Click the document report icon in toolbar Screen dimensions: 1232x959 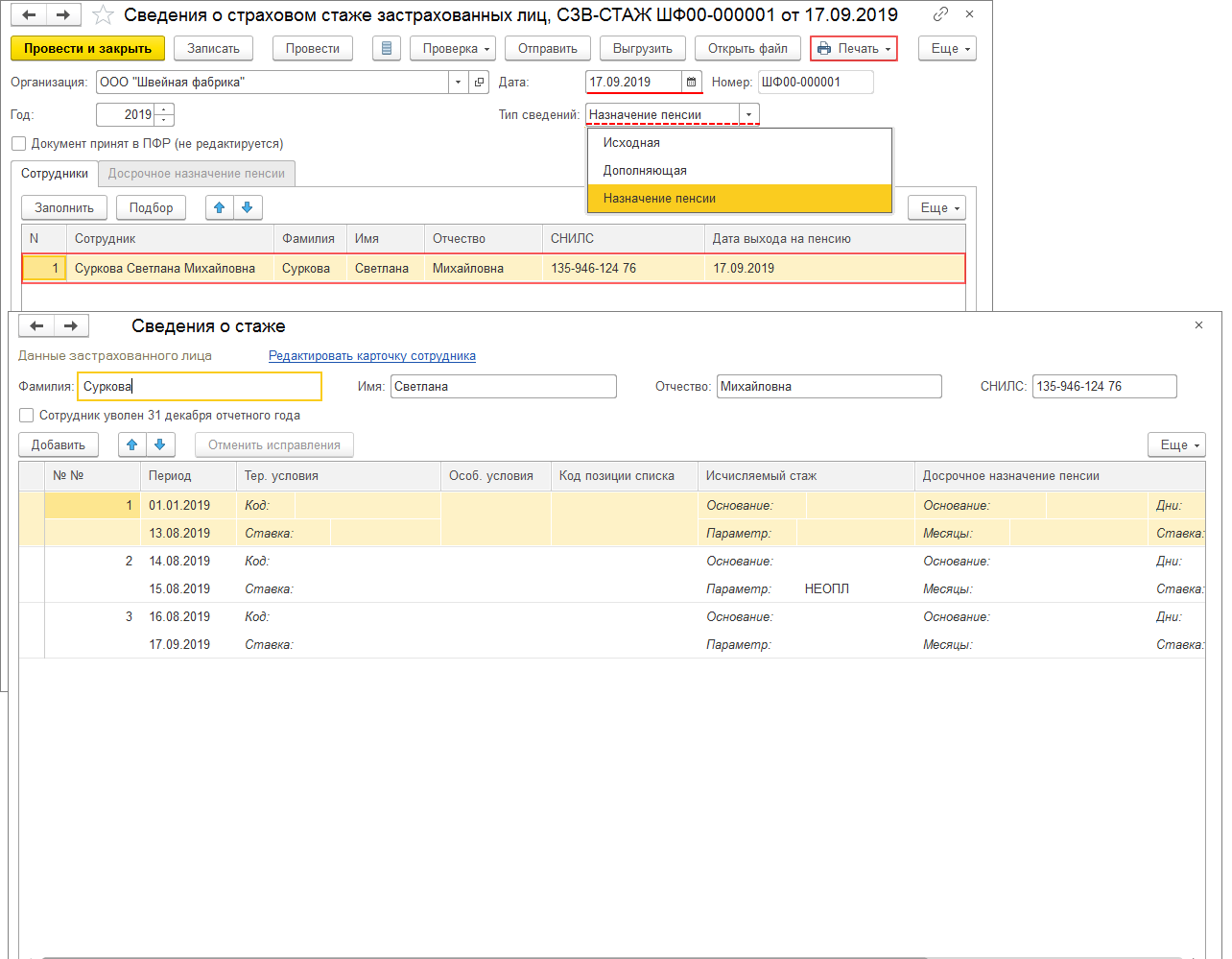[x=386, y=49]
